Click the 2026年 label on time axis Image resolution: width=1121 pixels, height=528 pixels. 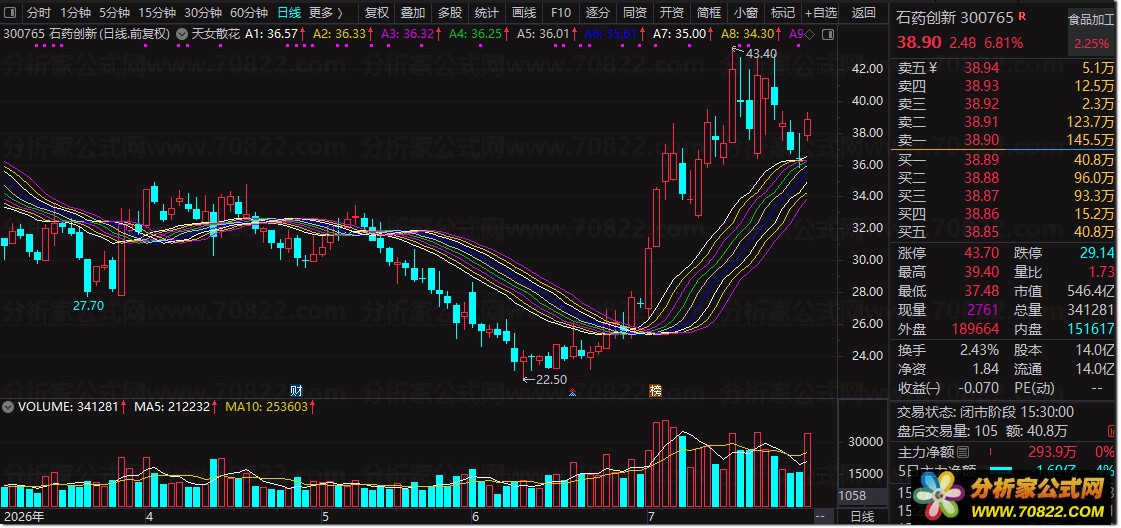click(x=23, y=516)
